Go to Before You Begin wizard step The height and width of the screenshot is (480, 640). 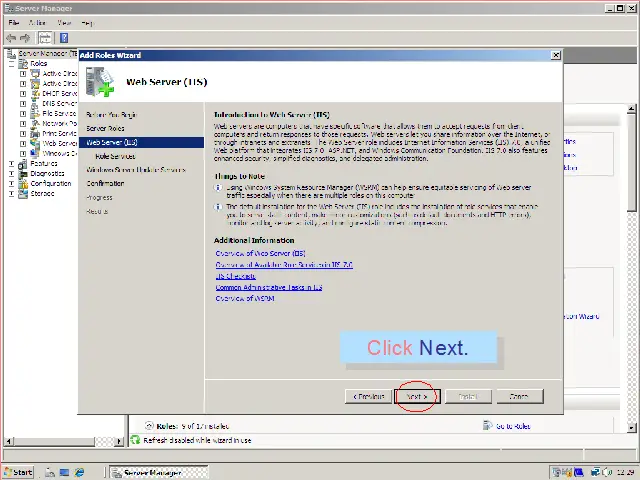pos(111,115)
